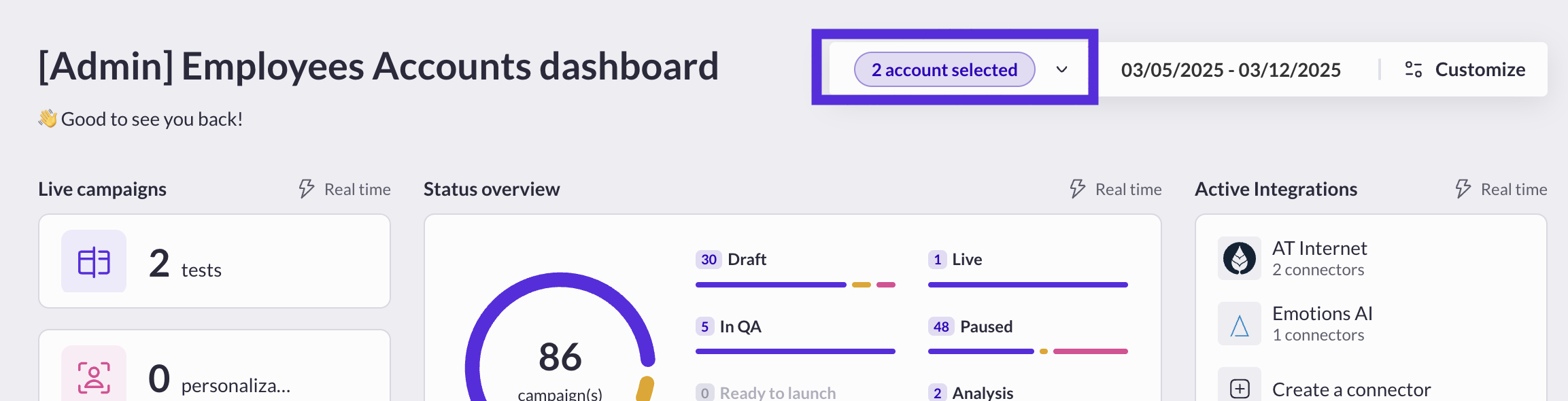
Task: Click the Emotions AI triangle icon
Action: click(x=1240, y=324)
